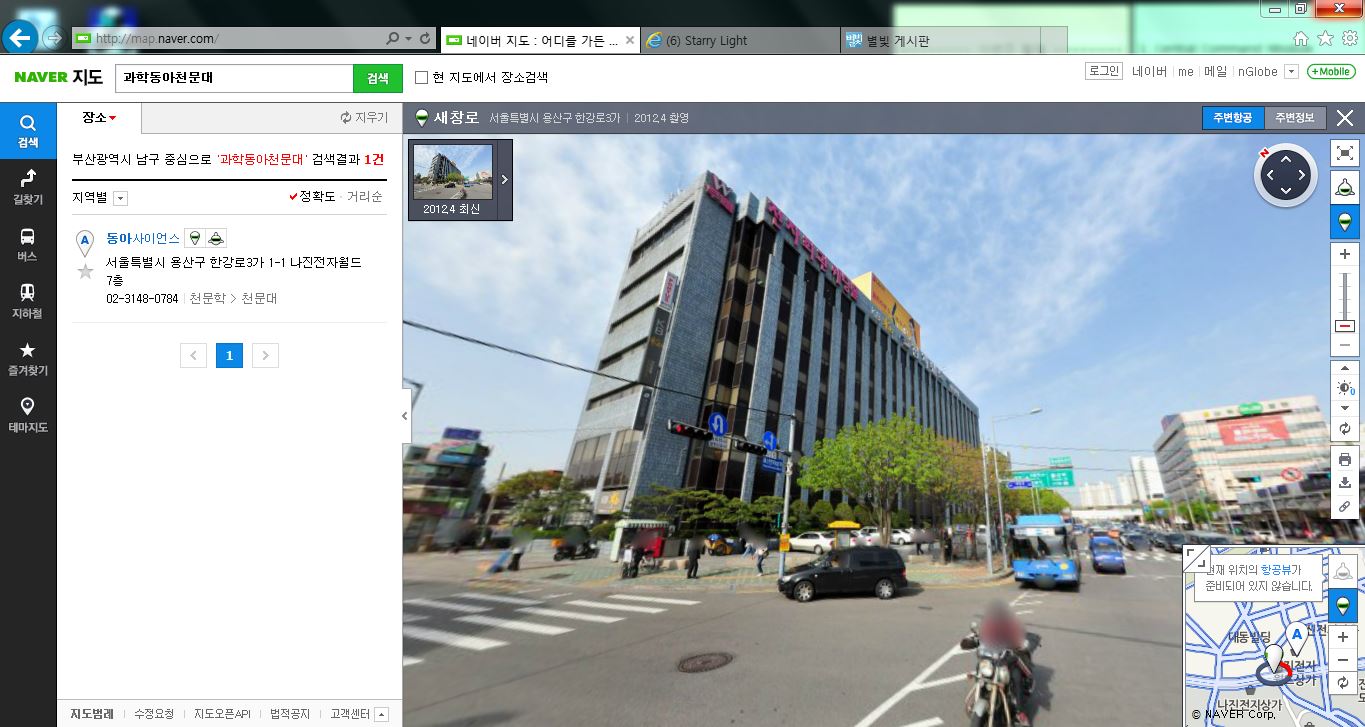Open 즐겨찾기 favorites star in sidebar
Screen dimensions: 1365x727
[x=28, y=358]
